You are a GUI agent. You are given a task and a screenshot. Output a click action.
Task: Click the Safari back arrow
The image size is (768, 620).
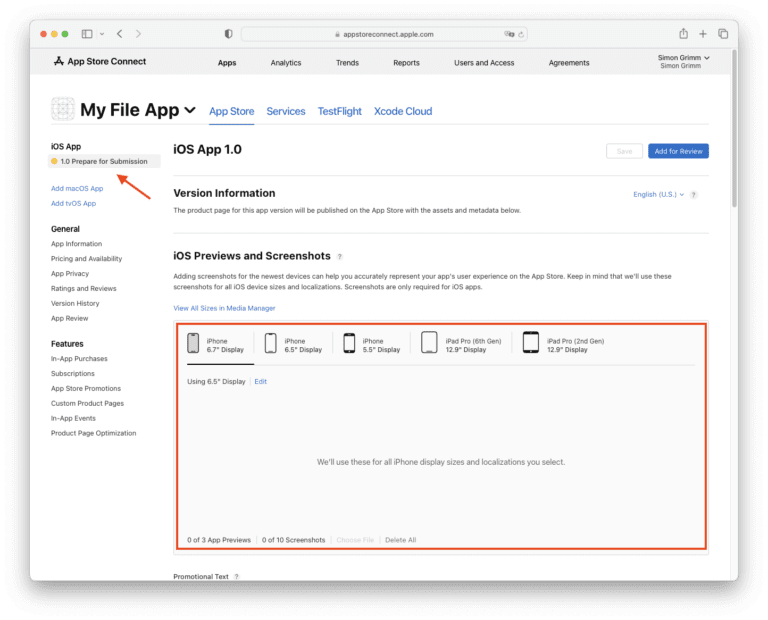pyautogui.click(x=120, y=34)
